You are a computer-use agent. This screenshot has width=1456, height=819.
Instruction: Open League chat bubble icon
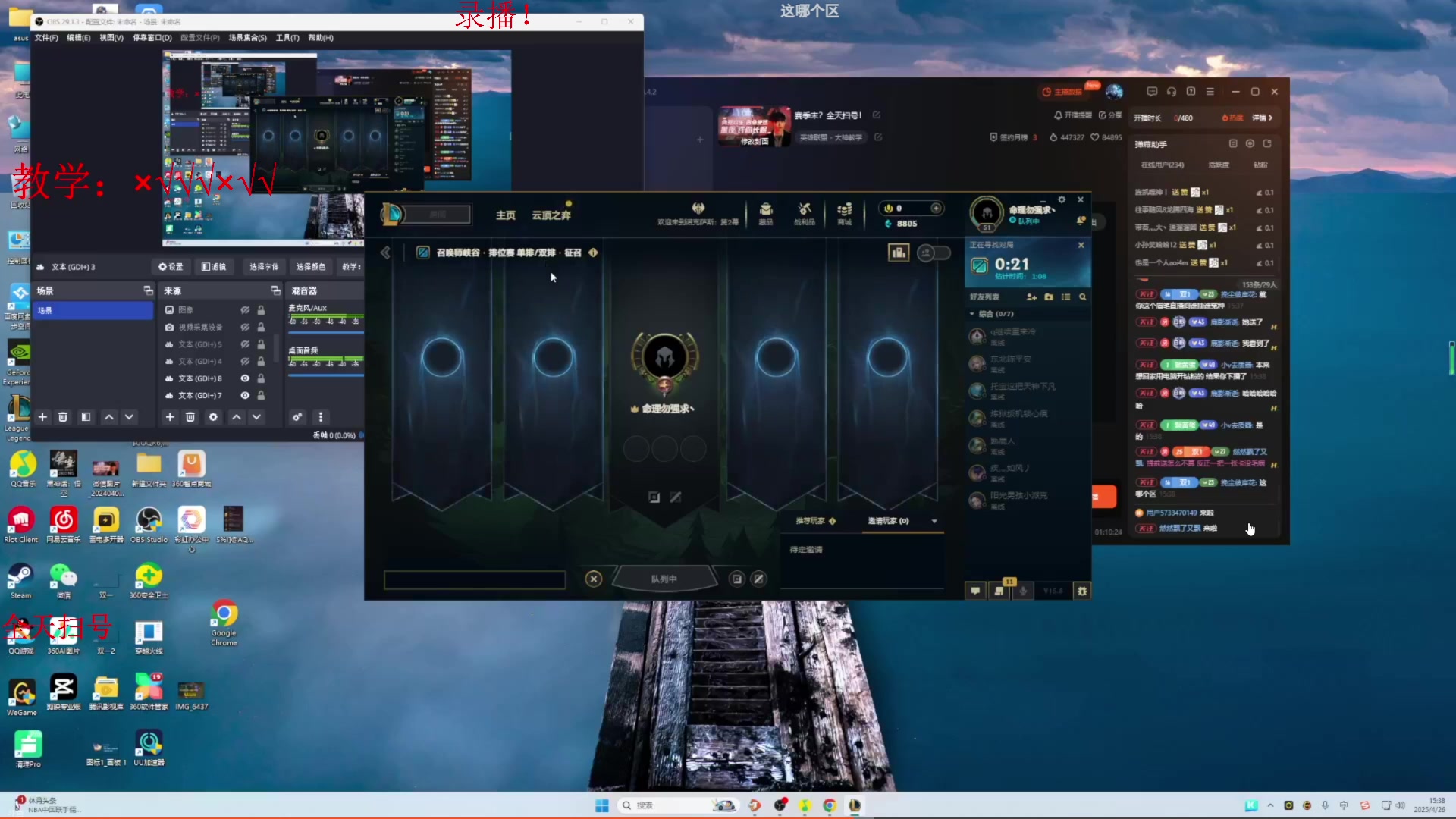coord(975,591)
